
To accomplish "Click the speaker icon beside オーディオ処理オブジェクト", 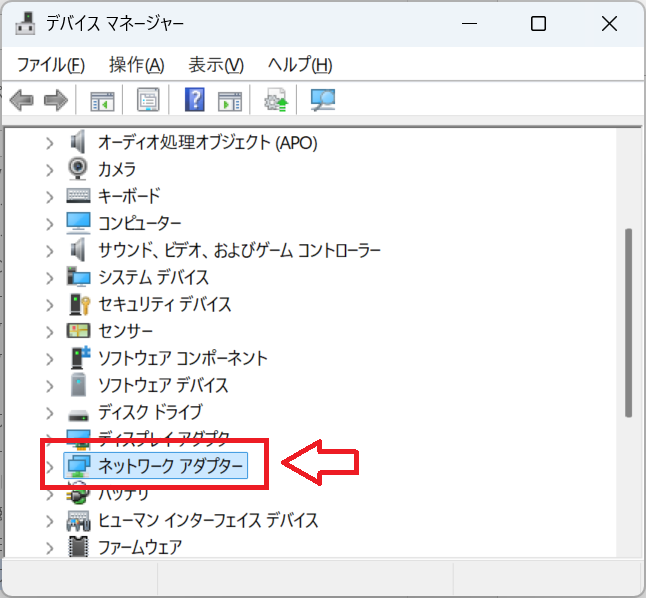I will (78, 142).
